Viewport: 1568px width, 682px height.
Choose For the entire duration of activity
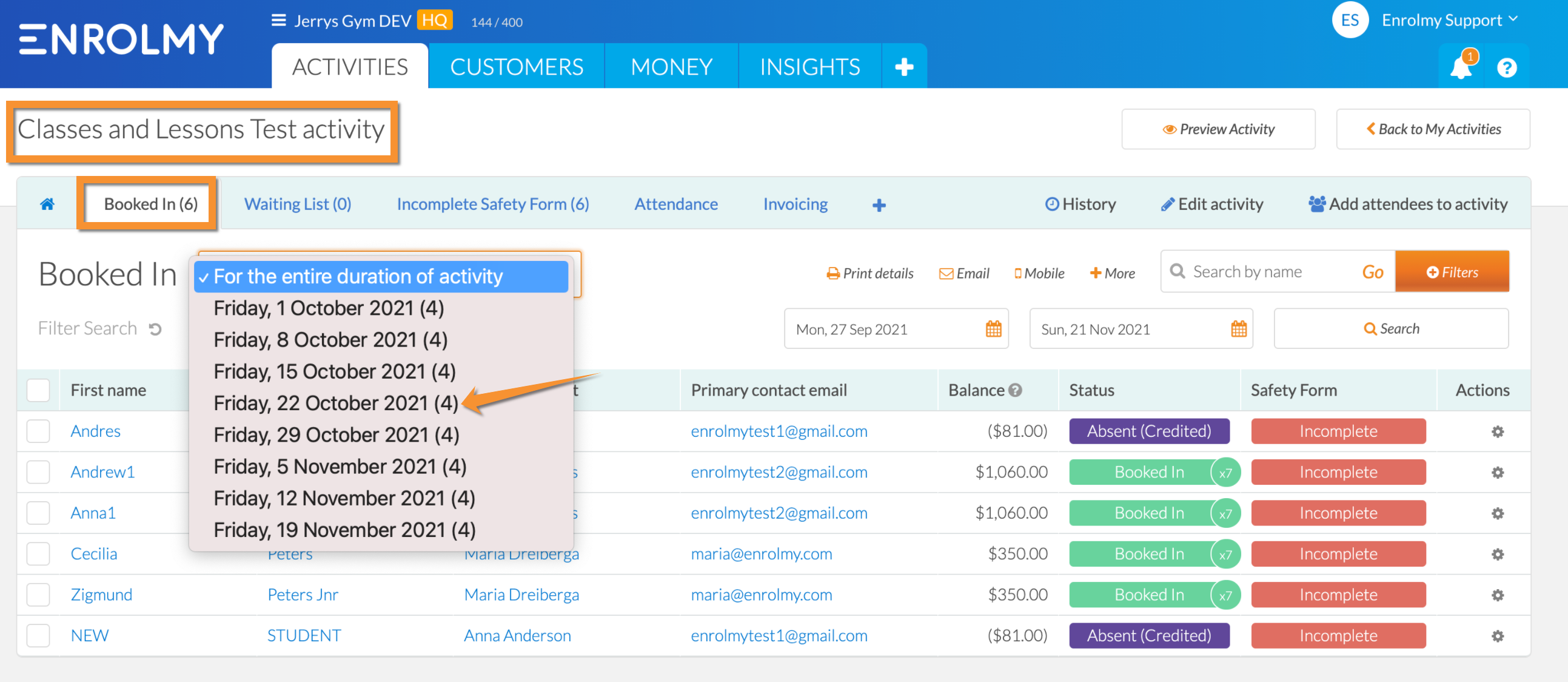pyautogui.click(x=381, y=277)
